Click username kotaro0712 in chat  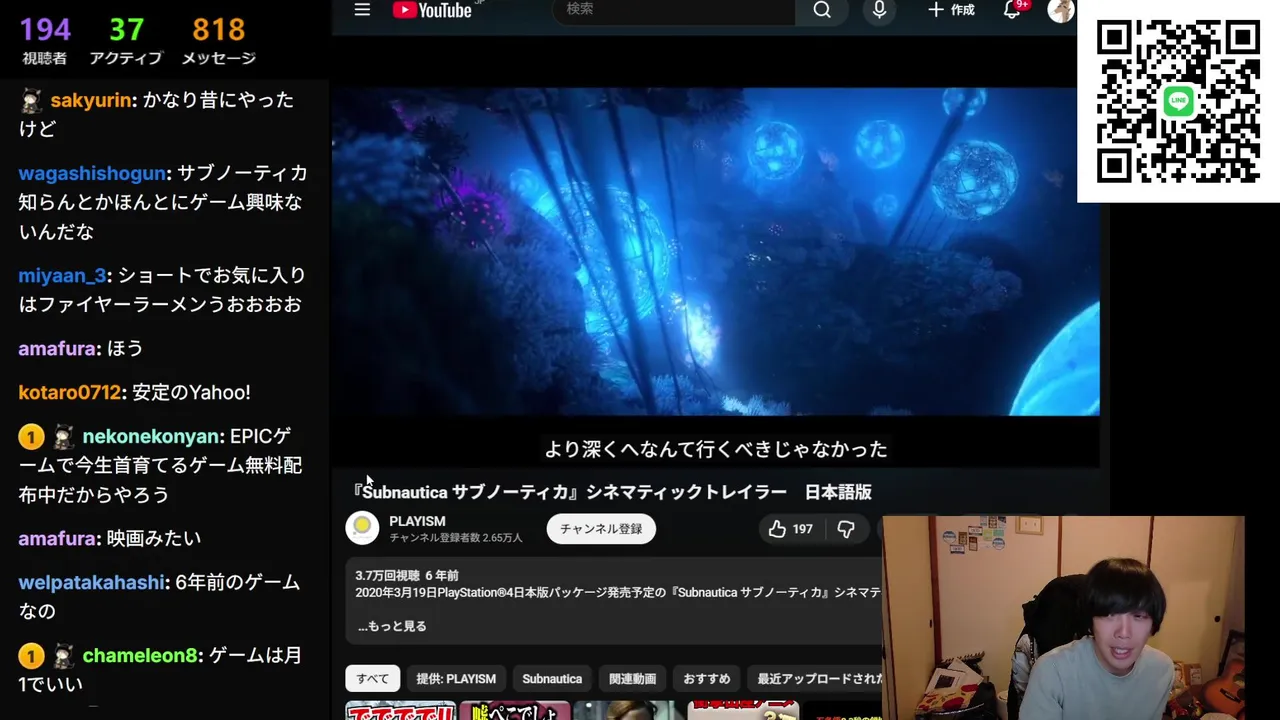coord(69,392)
